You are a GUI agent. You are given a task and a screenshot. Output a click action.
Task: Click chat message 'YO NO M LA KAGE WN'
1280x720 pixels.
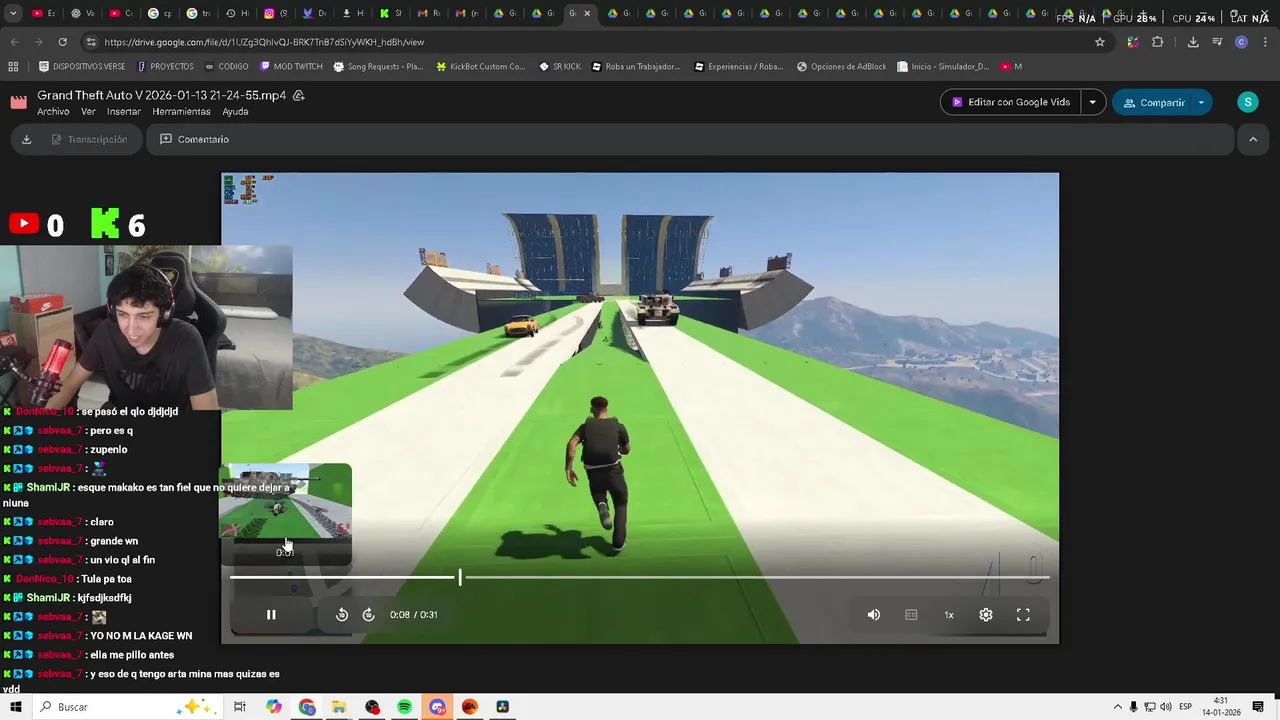click(x=141, y=636)
